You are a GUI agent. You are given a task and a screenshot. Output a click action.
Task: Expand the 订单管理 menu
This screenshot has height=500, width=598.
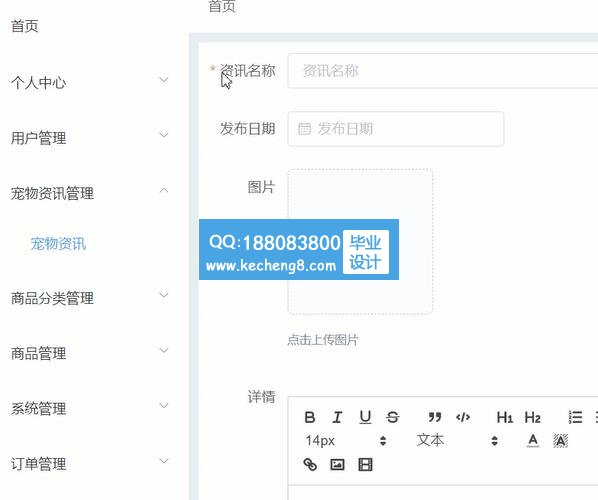(x=90, y=463)
